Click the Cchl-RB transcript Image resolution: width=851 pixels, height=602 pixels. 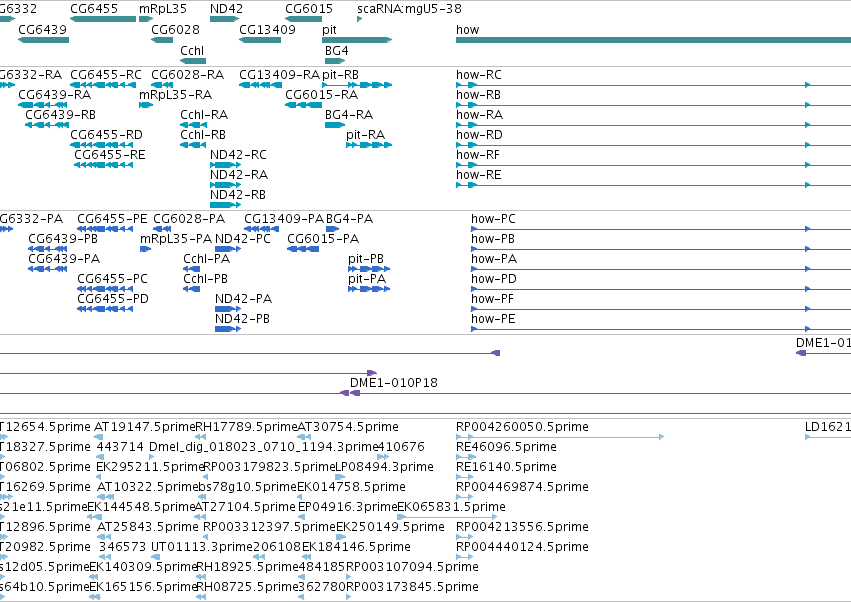[x=193, y=145]
